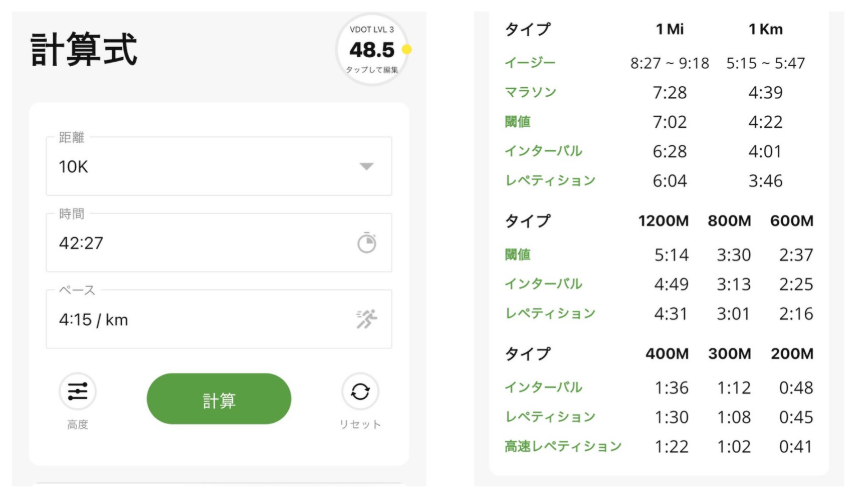Click the イージー pace type label

click(x=530, y=63)
